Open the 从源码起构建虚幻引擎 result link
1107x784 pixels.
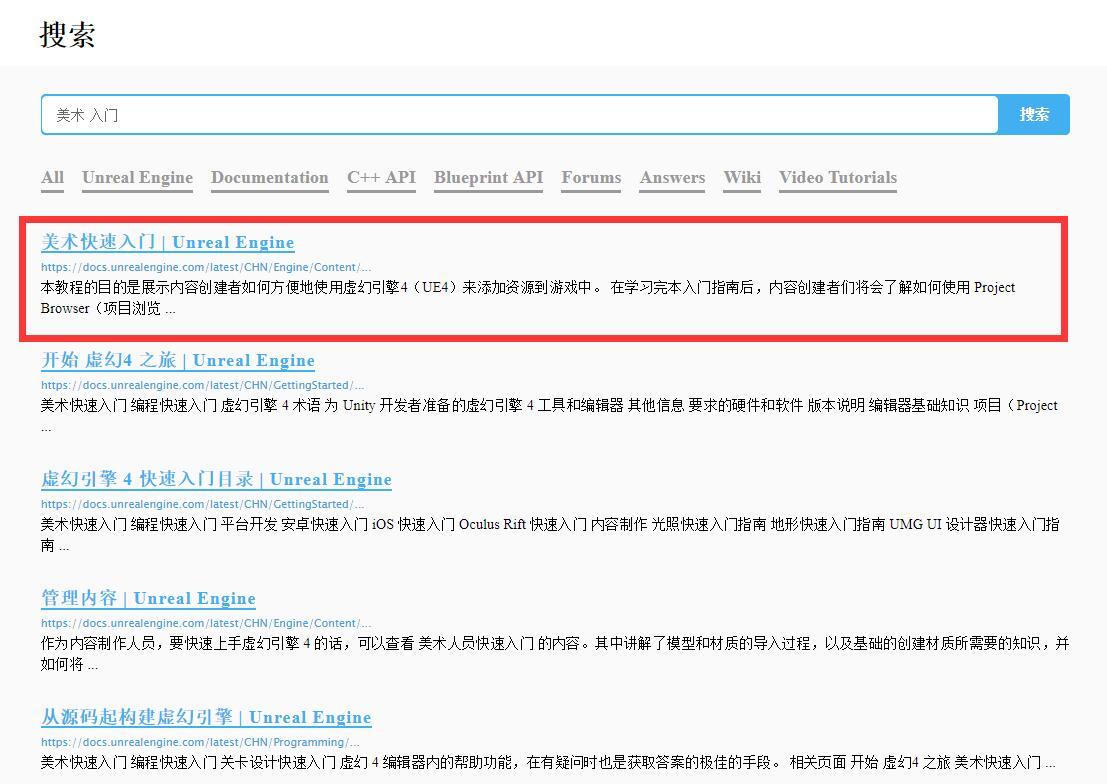[206, 717]
